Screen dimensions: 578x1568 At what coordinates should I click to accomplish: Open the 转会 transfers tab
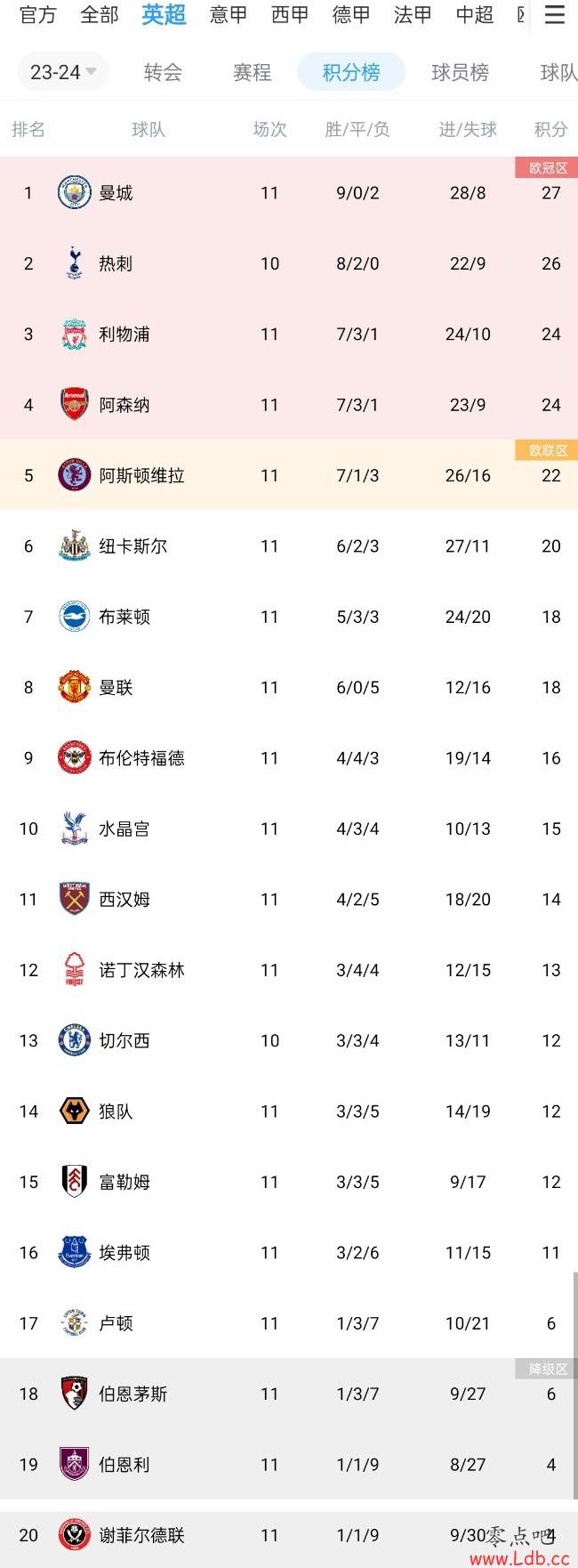tap(163, 72)
